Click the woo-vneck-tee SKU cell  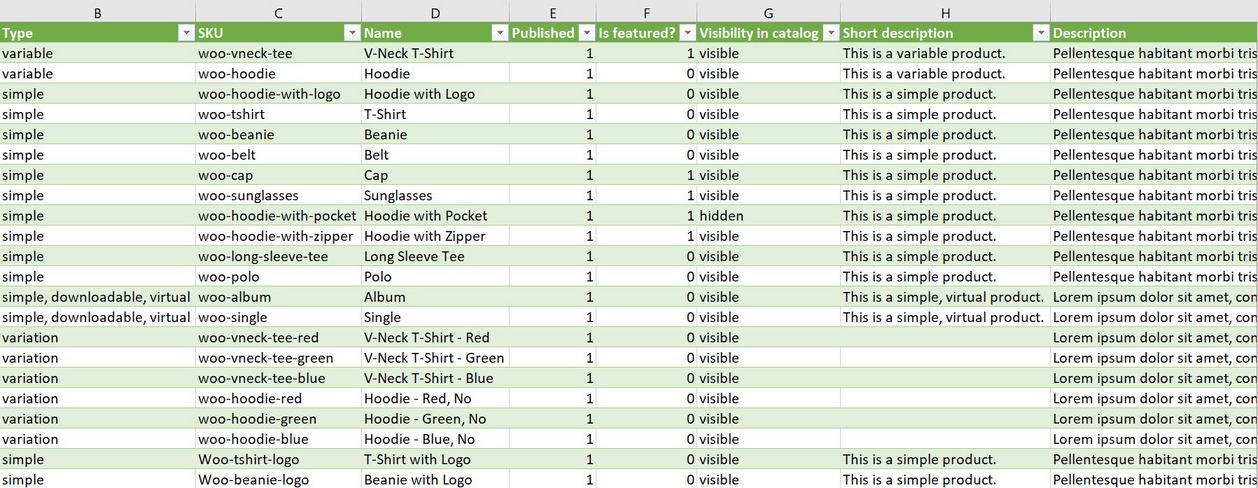pos(246,53)
